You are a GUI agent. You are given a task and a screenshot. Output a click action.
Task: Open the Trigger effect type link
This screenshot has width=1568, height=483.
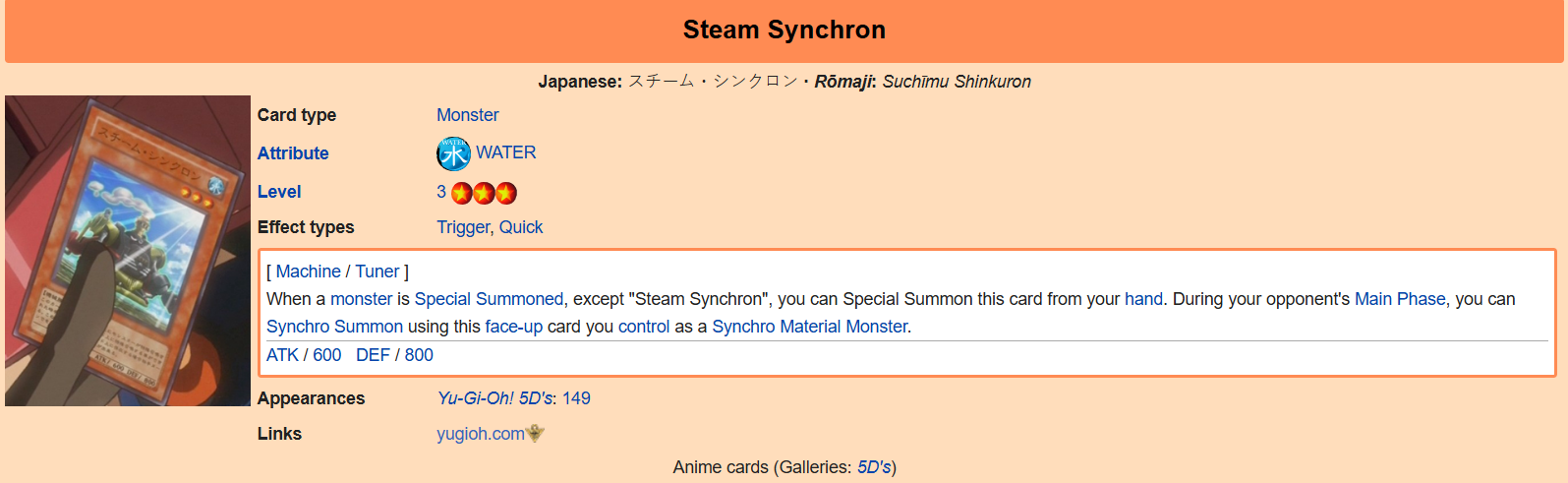pyautogui.click(x=463, y=227)
